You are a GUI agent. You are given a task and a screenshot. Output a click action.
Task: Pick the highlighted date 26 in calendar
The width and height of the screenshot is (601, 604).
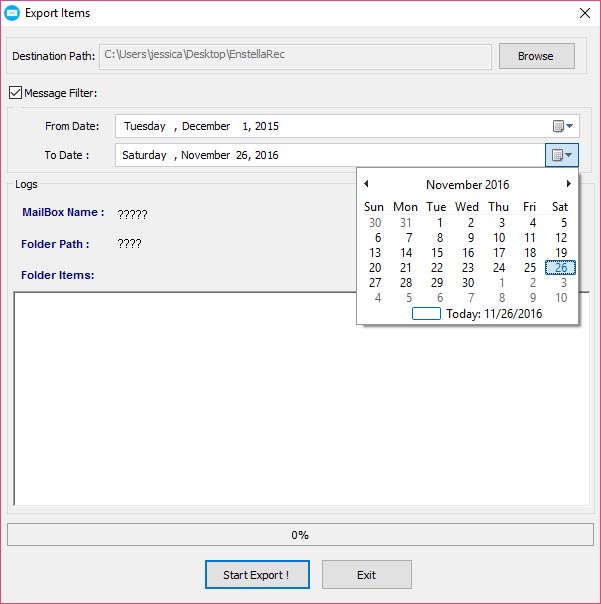click(561, 268)
